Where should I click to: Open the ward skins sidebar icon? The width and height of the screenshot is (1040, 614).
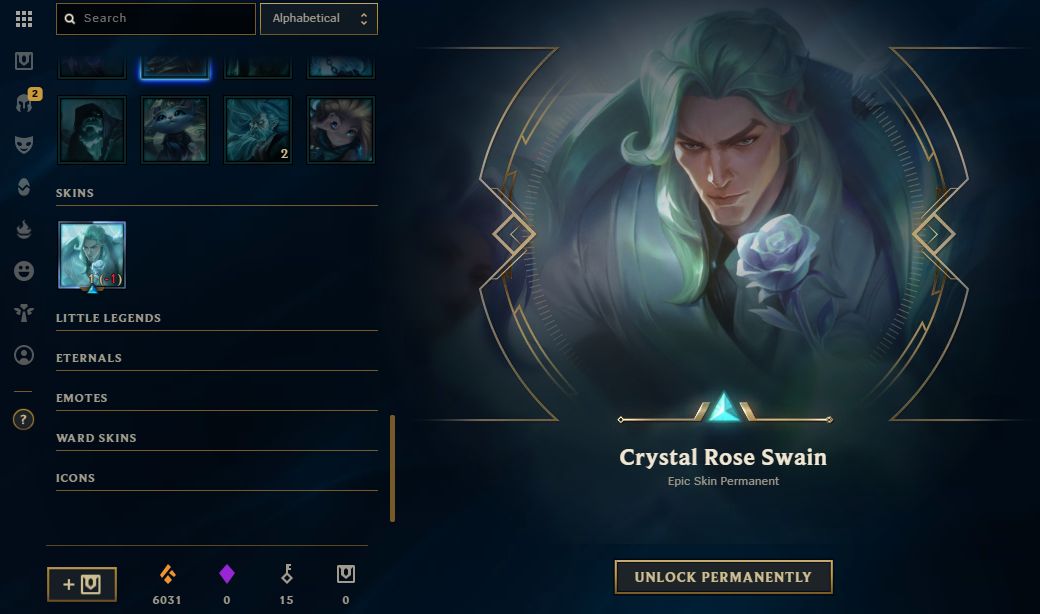click(x=24, y=312)
